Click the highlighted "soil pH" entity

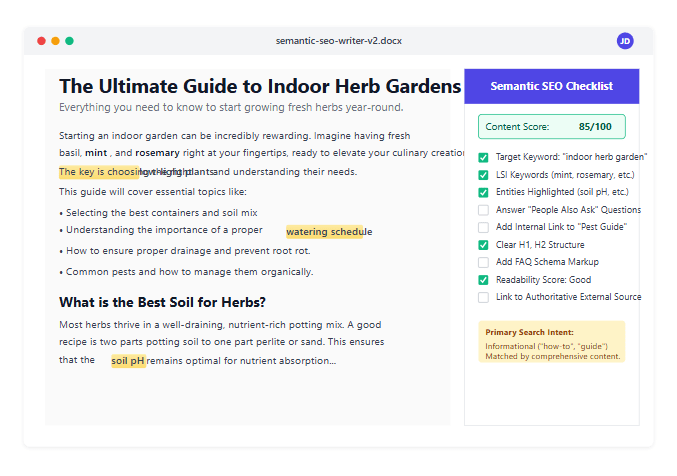point(128,361)
